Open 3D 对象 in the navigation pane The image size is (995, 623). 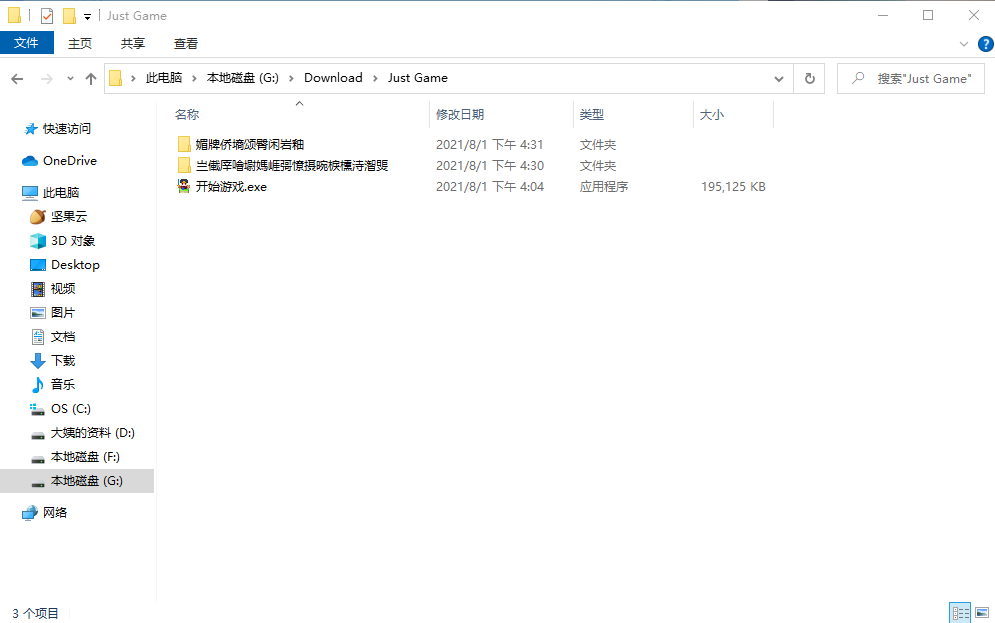73,240
